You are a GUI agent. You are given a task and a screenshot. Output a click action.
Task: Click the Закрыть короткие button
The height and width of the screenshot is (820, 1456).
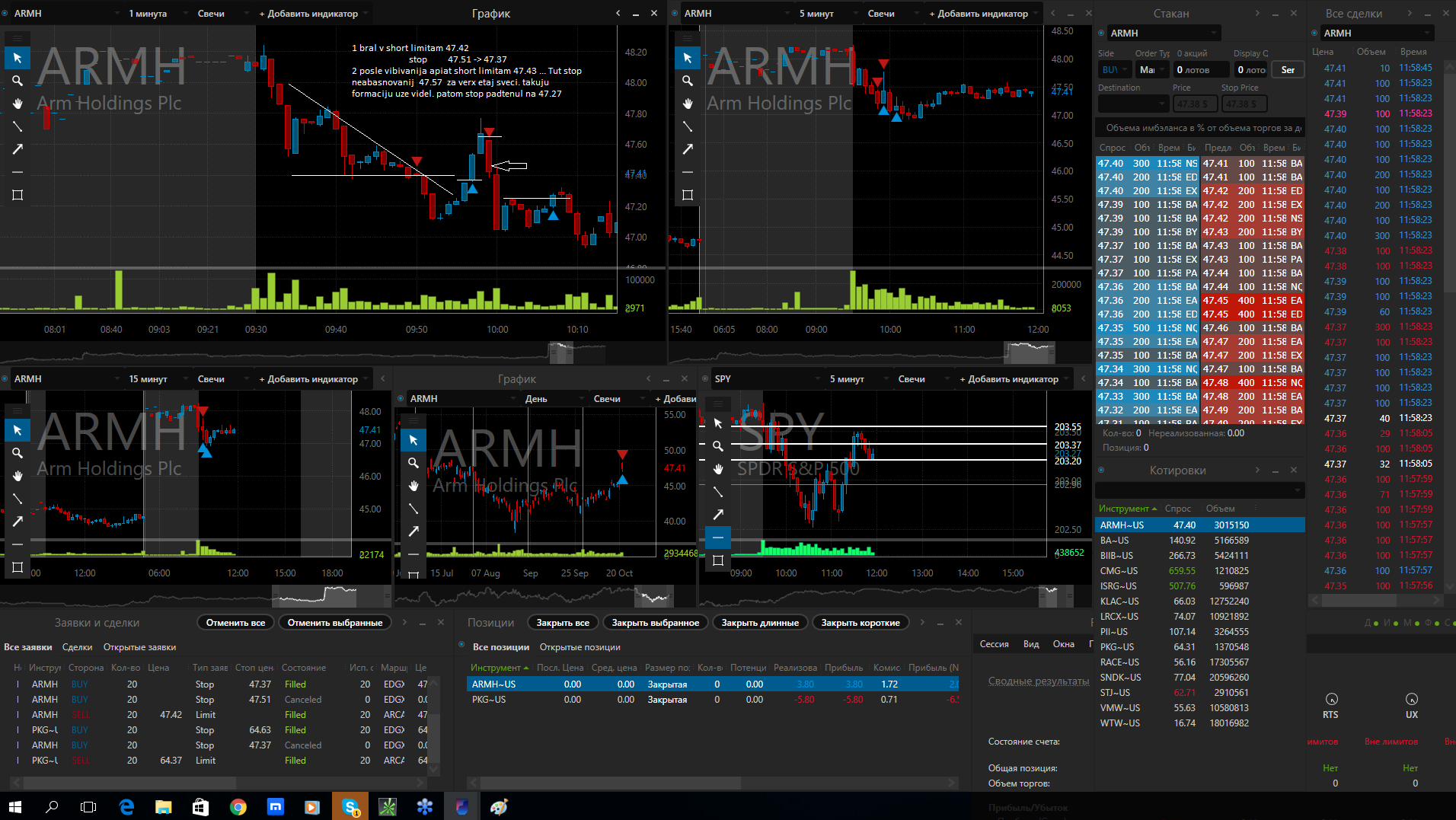(x=861, y=623)
